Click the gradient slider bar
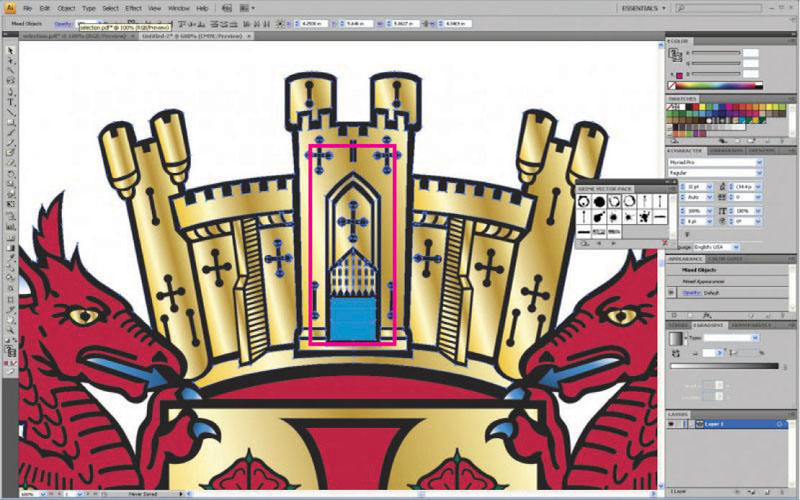The width and height of the screenshot is (800, 500). (724, 366)
